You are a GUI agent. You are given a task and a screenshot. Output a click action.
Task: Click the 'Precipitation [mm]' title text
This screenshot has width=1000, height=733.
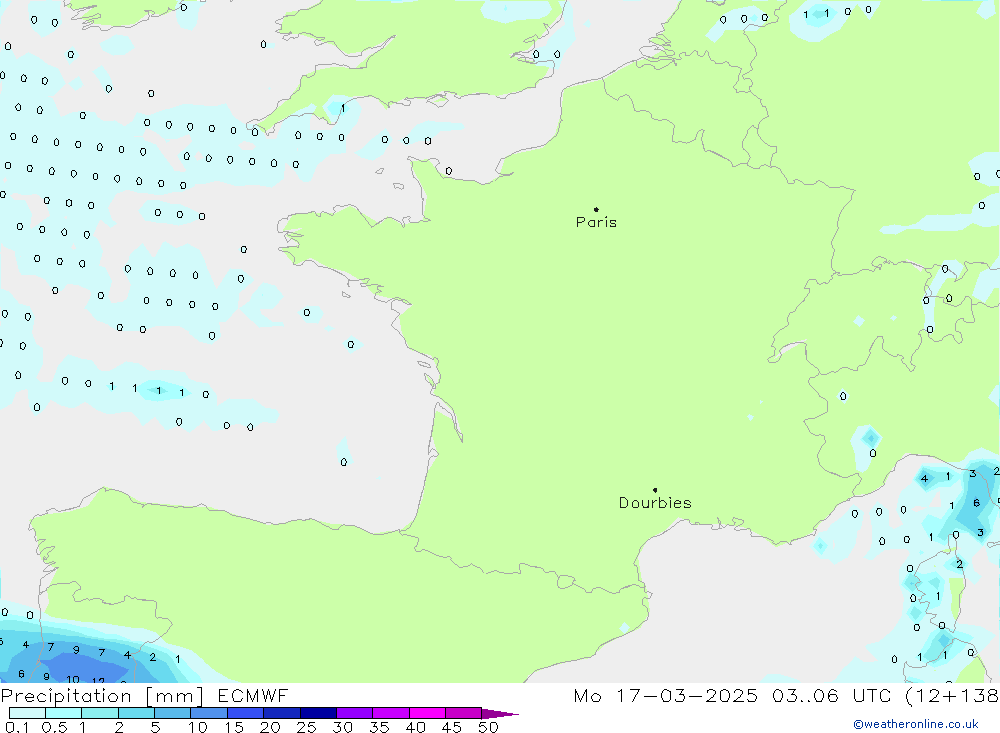102,696
